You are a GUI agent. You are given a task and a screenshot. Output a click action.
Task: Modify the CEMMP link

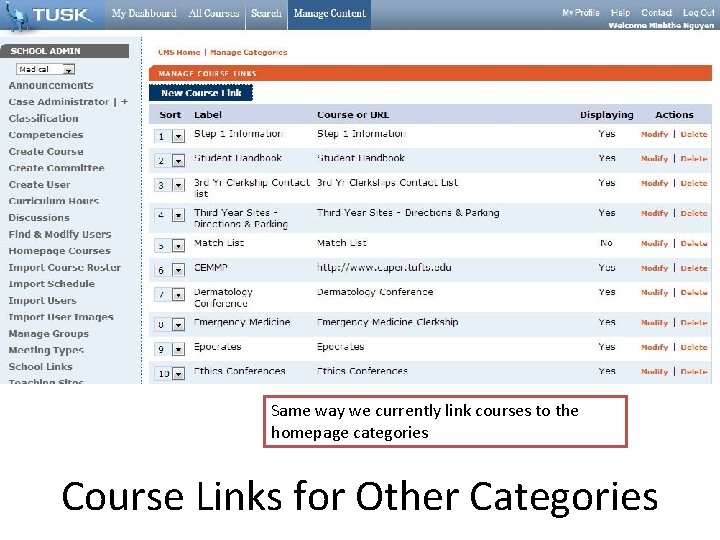tap(654, 268)
